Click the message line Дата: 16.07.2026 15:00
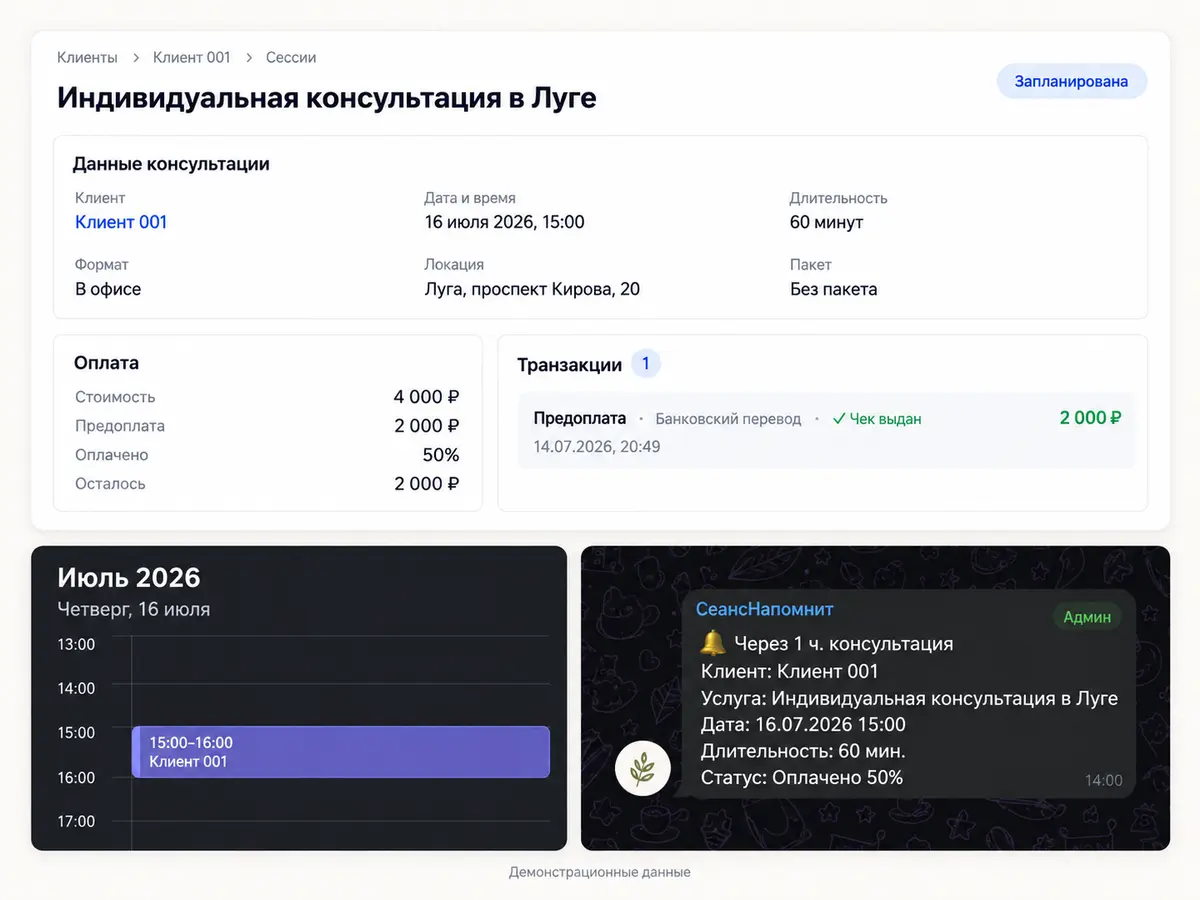The width and height of the screenshot is (1200, 900). coord(803,724)
